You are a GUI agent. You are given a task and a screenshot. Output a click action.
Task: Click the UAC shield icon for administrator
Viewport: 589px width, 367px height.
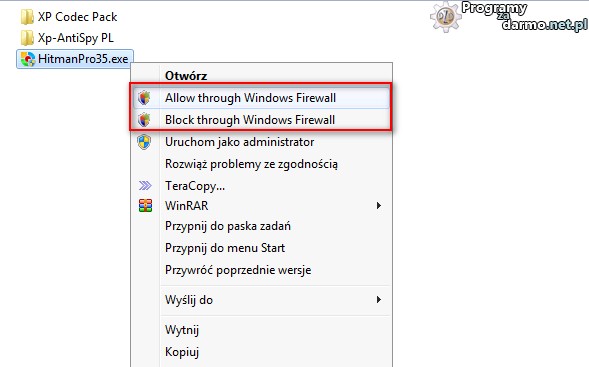pyautogui.click(x=144, y=142)
